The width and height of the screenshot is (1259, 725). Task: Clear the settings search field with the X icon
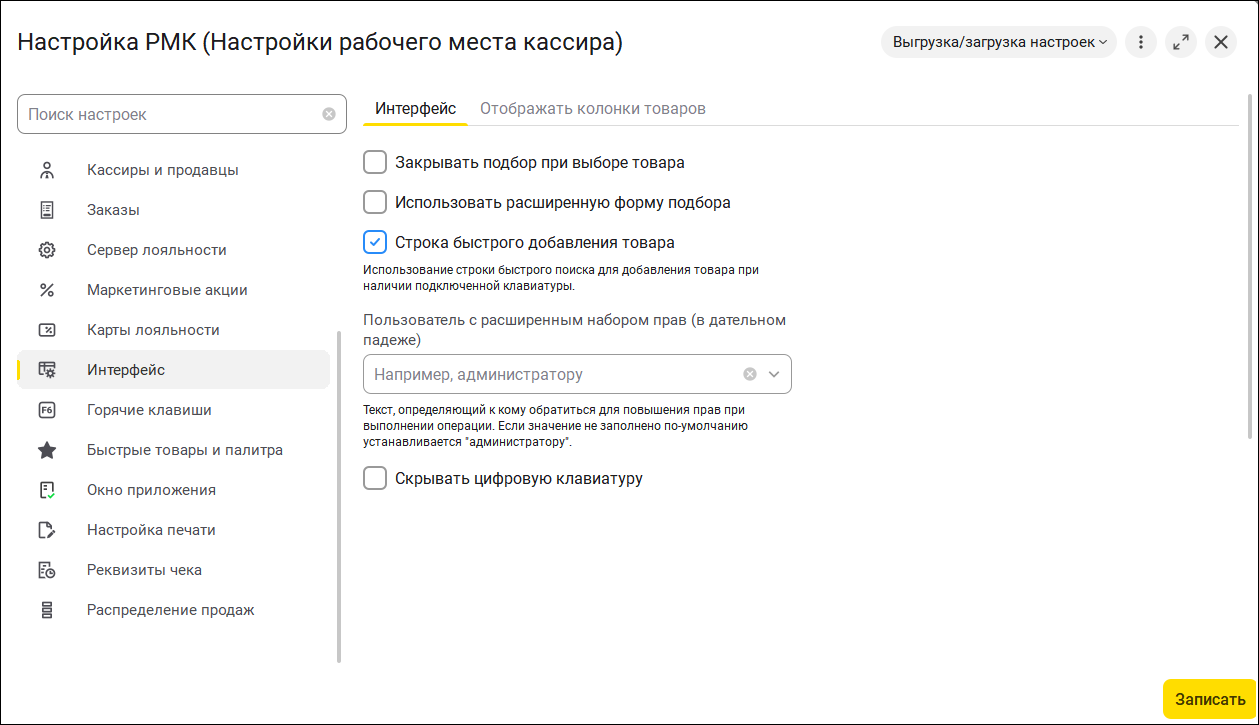(329, 114)
